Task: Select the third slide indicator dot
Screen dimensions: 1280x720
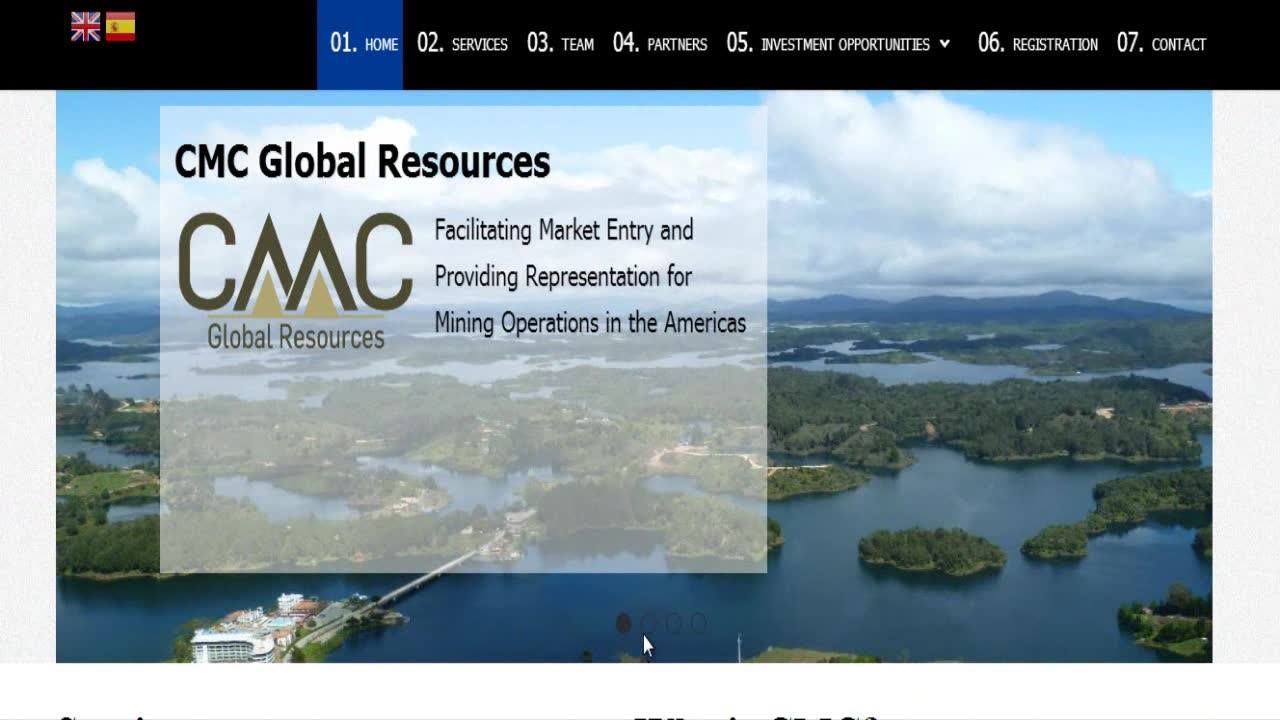Action: point(673,623)
